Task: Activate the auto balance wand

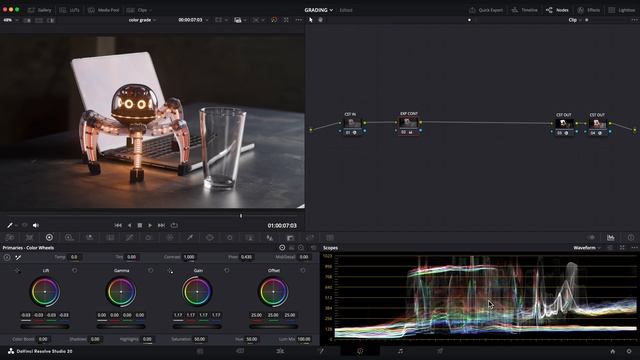Action: coord(18,258)
